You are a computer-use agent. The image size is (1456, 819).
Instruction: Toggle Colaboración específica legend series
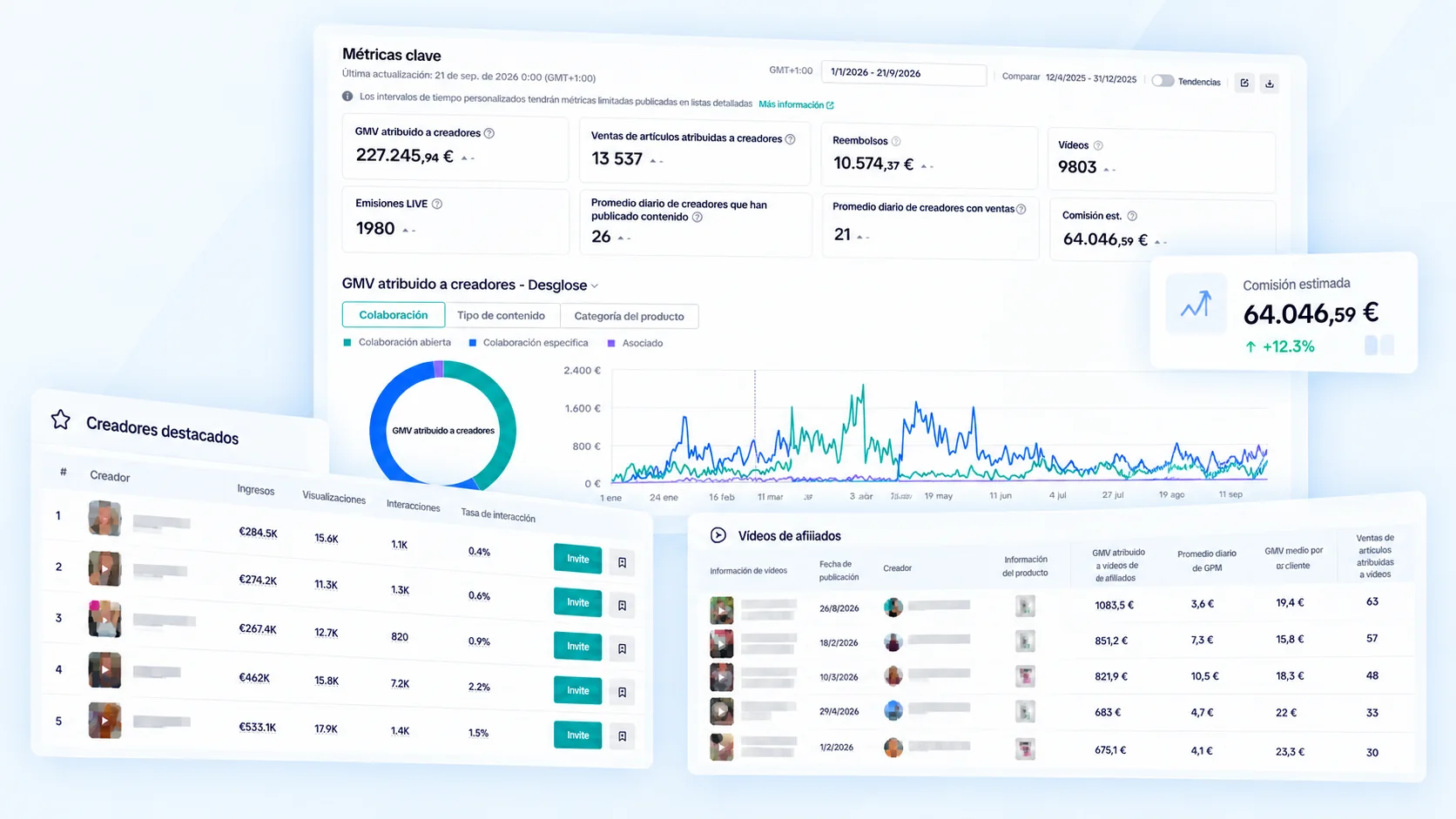(x=529, y=343)
